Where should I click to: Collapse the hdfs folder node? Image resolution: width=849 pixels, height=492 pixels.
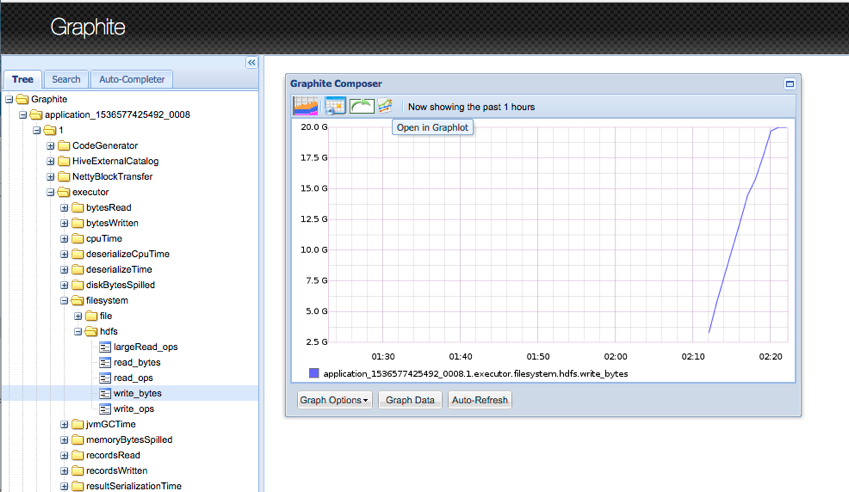tap(79, 331)
